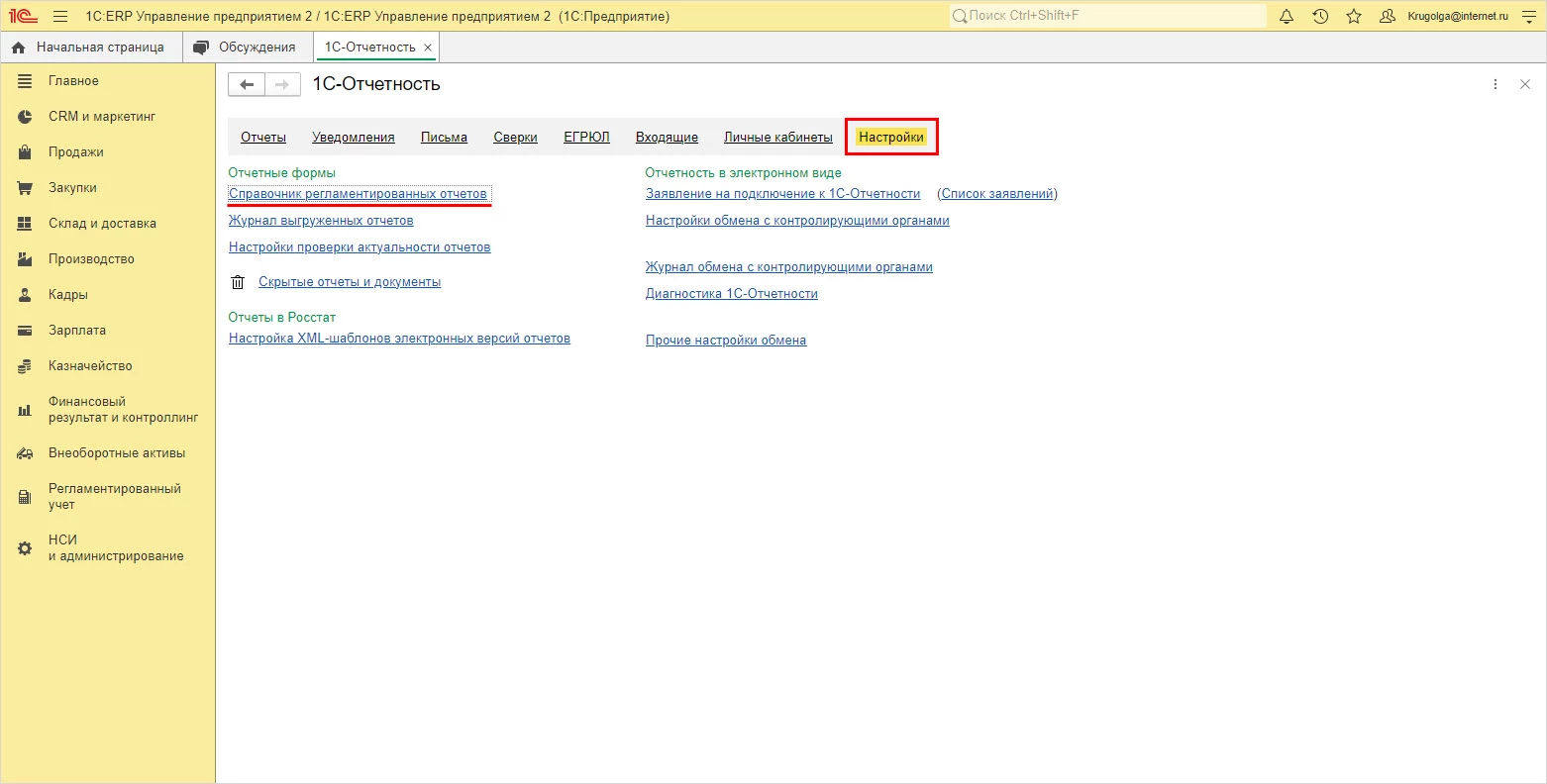Click the Обсуждения chat bubble icon

tap(201, 48)
